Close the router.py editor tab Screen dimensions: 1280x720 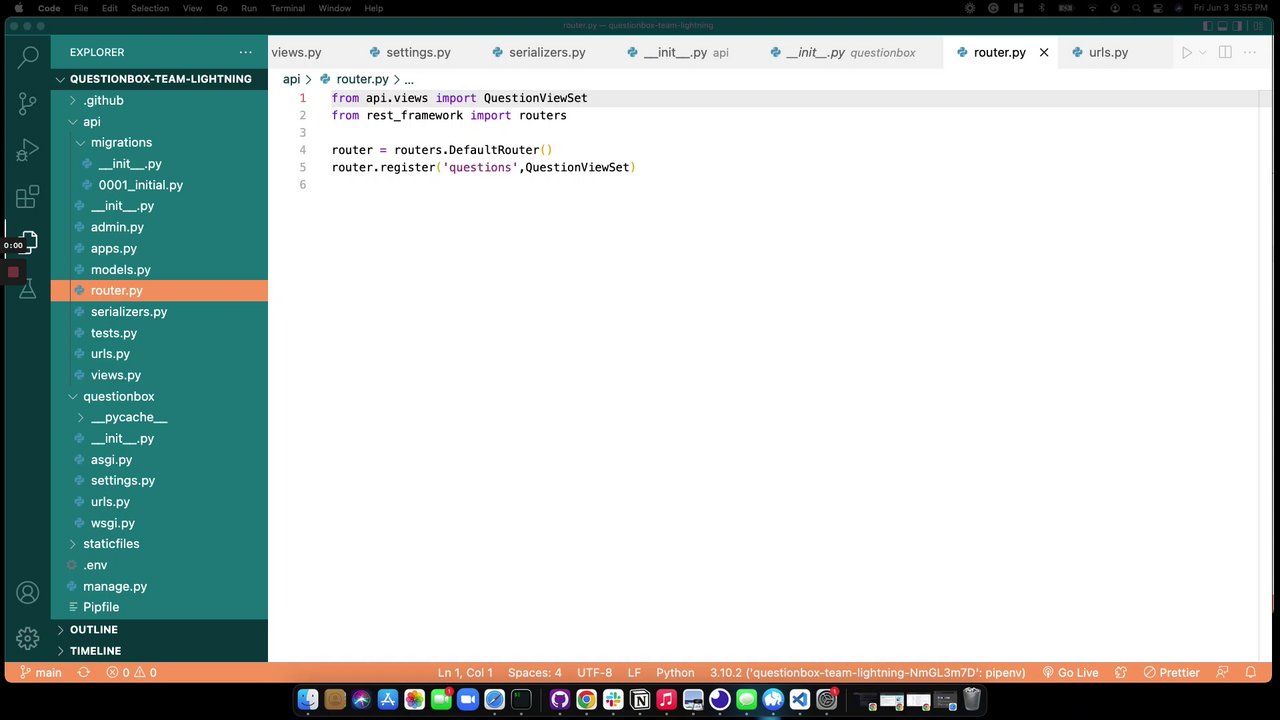(x=1044, y=52)
